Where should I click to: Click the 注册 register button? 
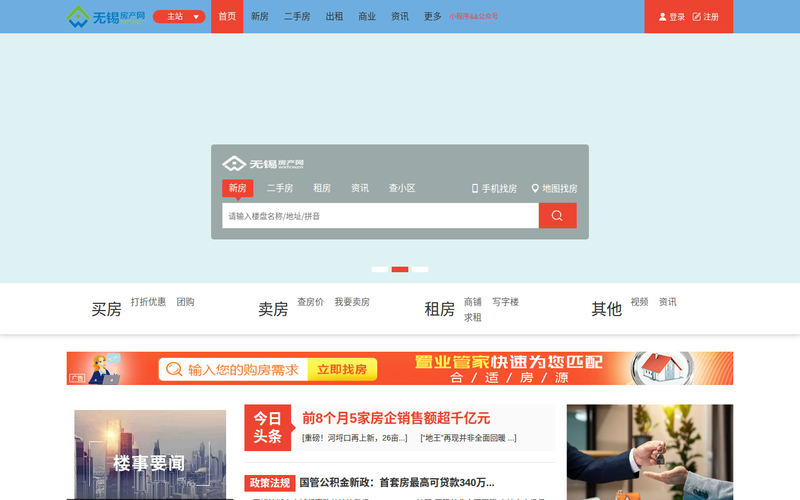706,17
